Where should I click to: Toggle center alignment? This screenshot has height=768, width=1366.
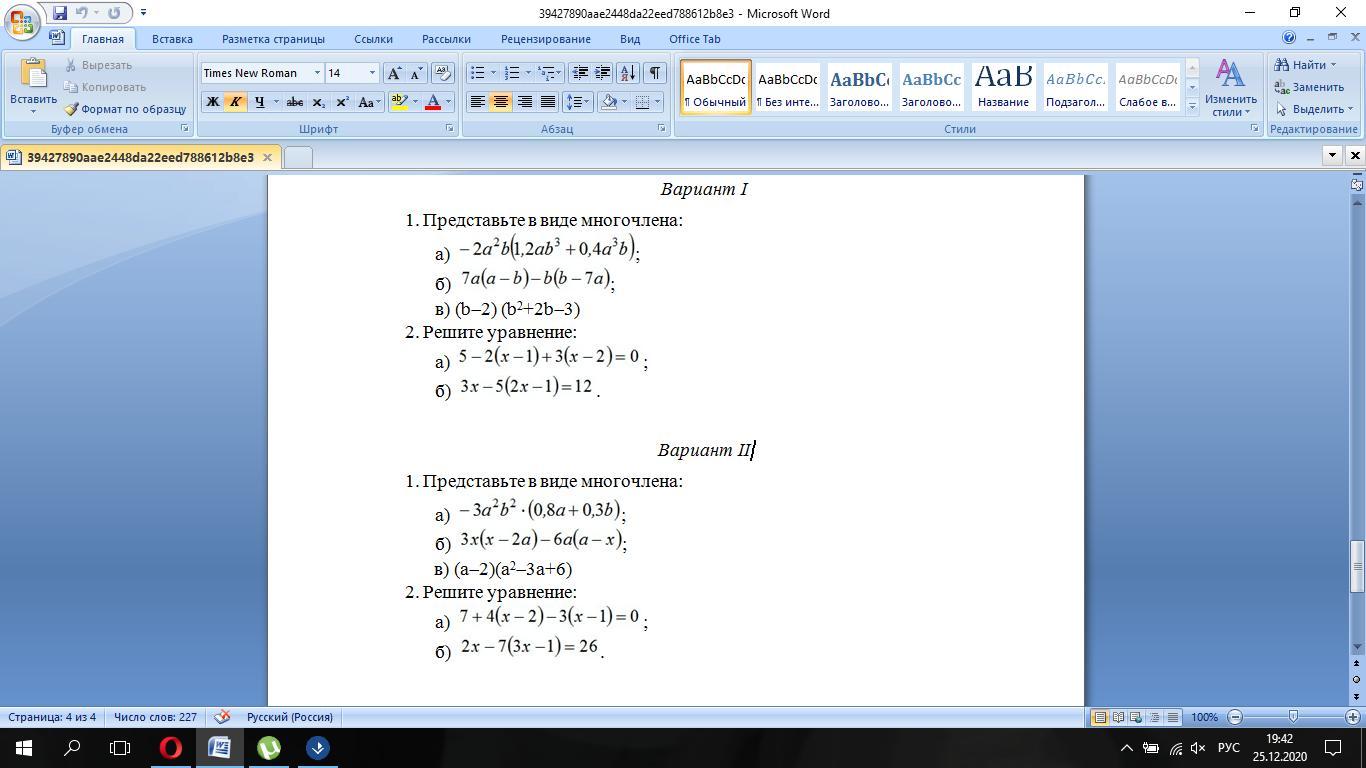click(501, 102)
